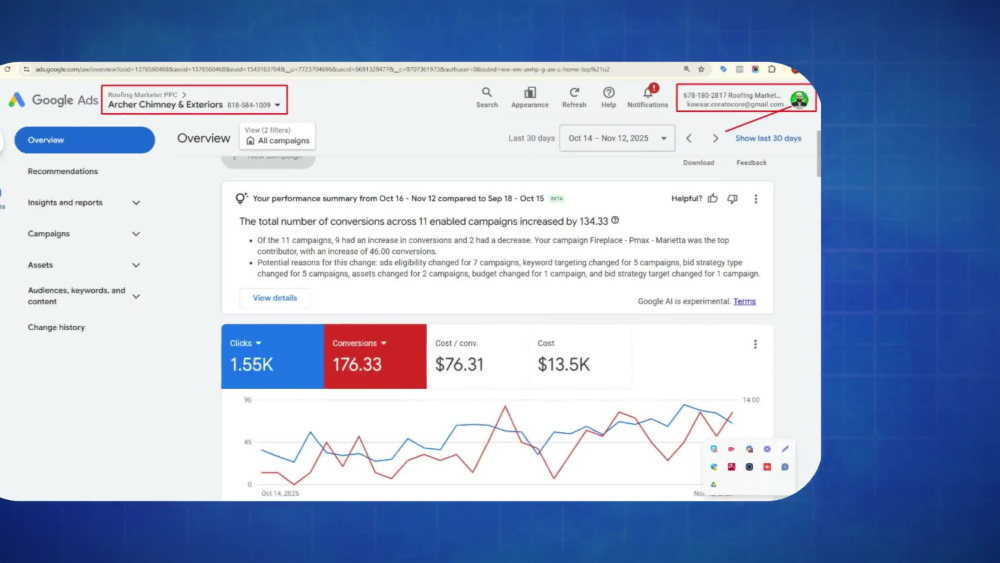This screenshot has width=1000, height=563.
Task: Open Change history in the sidebar
Action: [x=56, y=327]
